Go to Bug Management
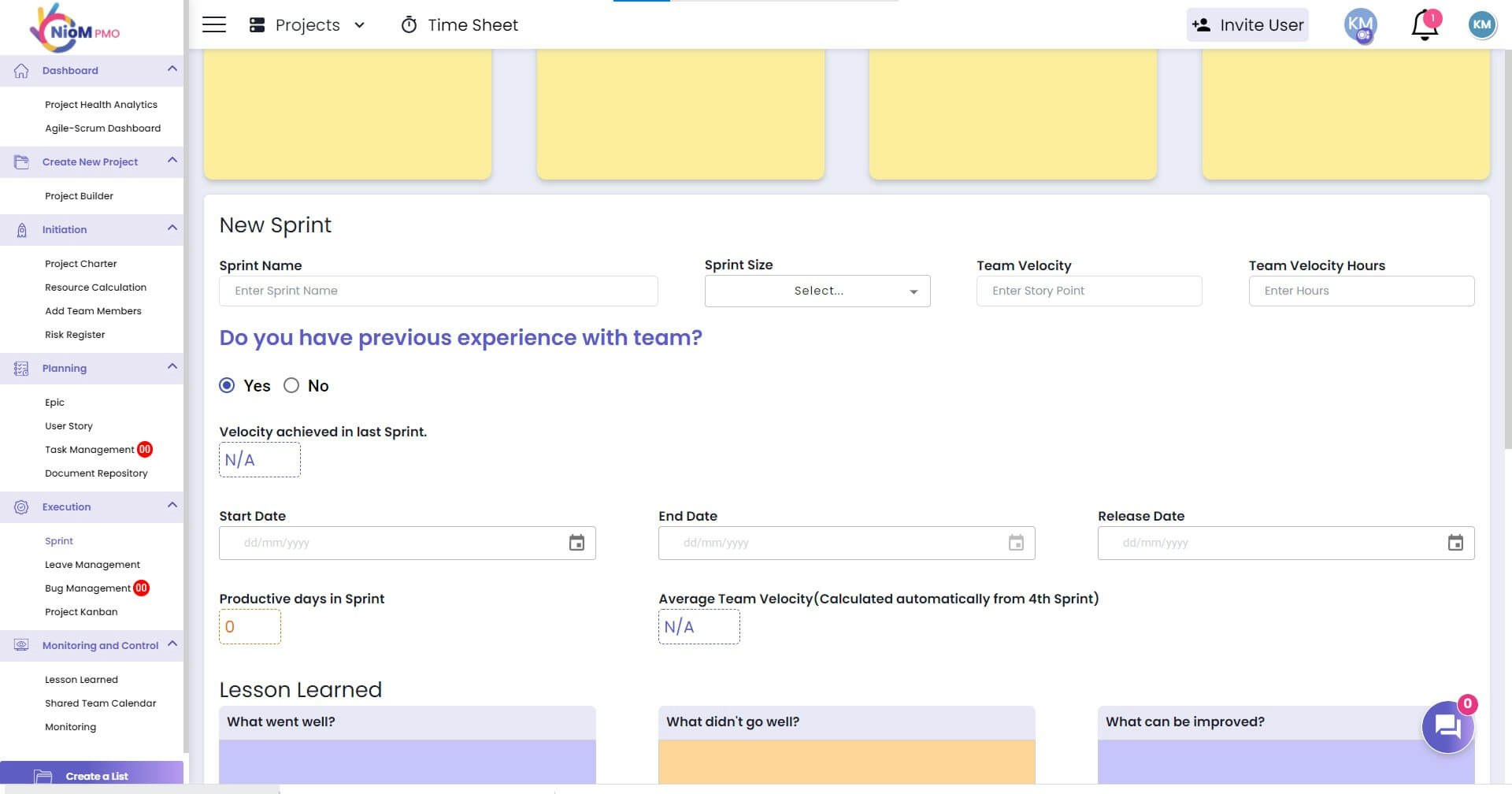The width and height of the screenshot is (1512, 794). [87, 588]
